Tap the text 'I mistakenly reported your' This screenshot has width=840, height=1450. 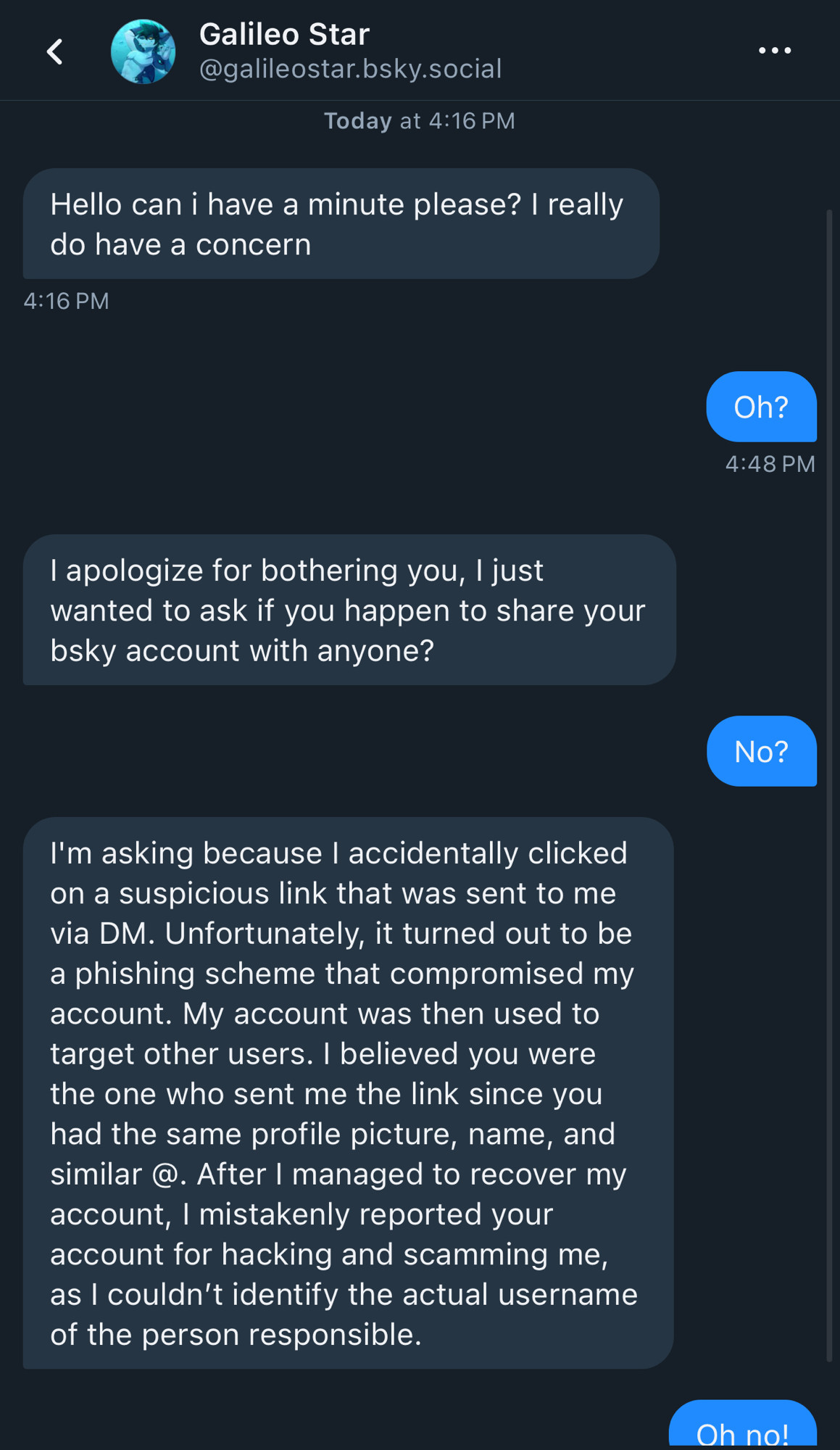pyautogui.click(x=367, y=1214)
